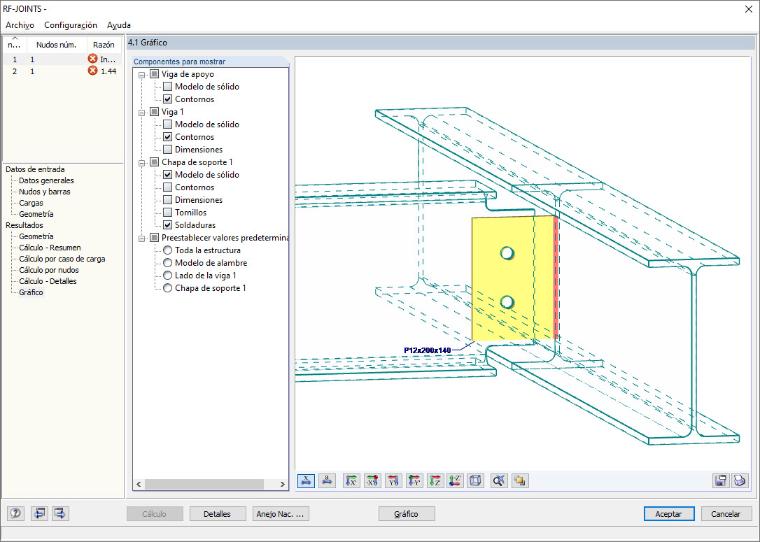
Task: Set view in X direction
Action: [x=351, y=480]
